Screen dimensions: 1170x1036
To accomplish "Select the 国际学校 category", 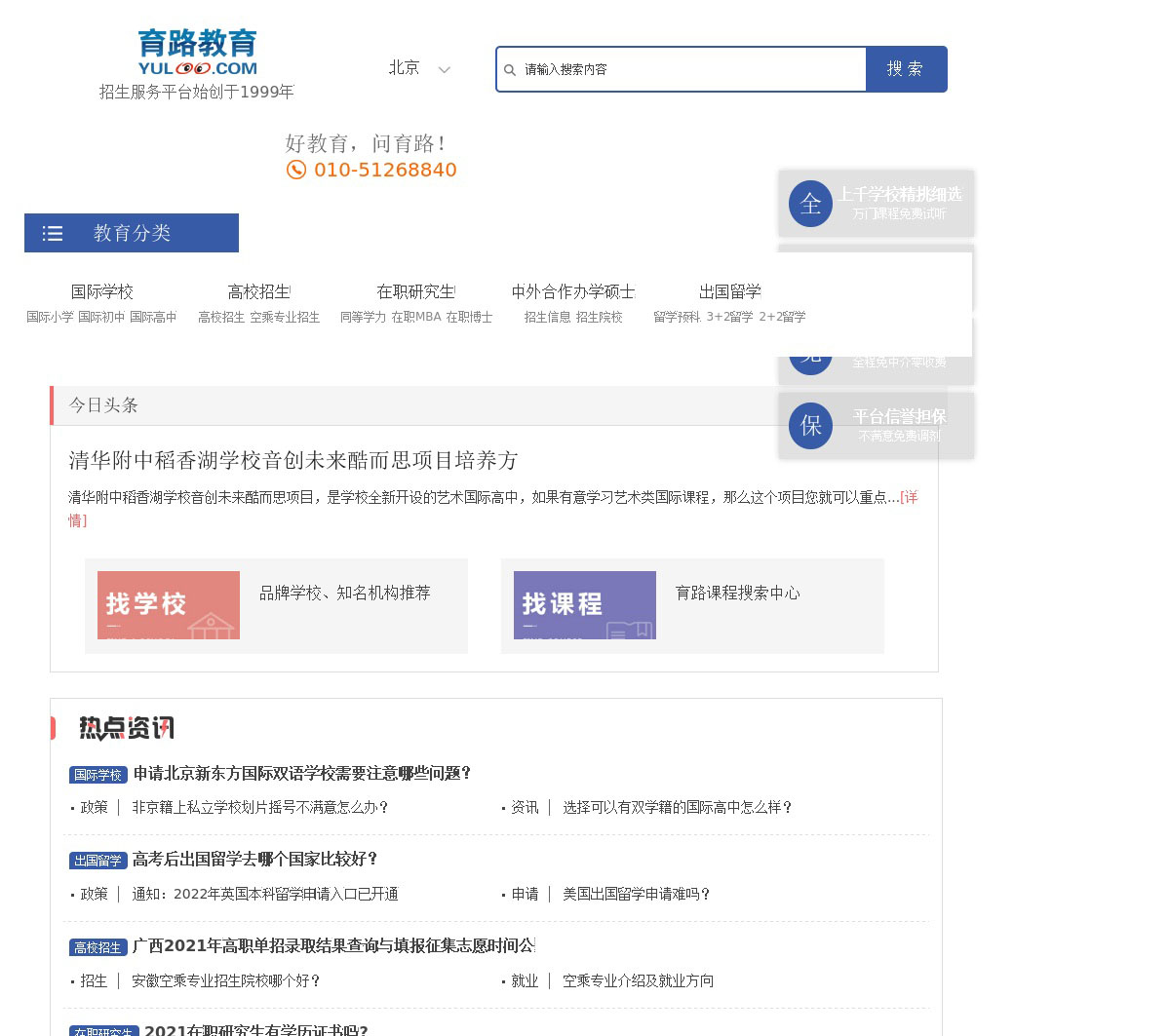I will click(x=101, y=291).
